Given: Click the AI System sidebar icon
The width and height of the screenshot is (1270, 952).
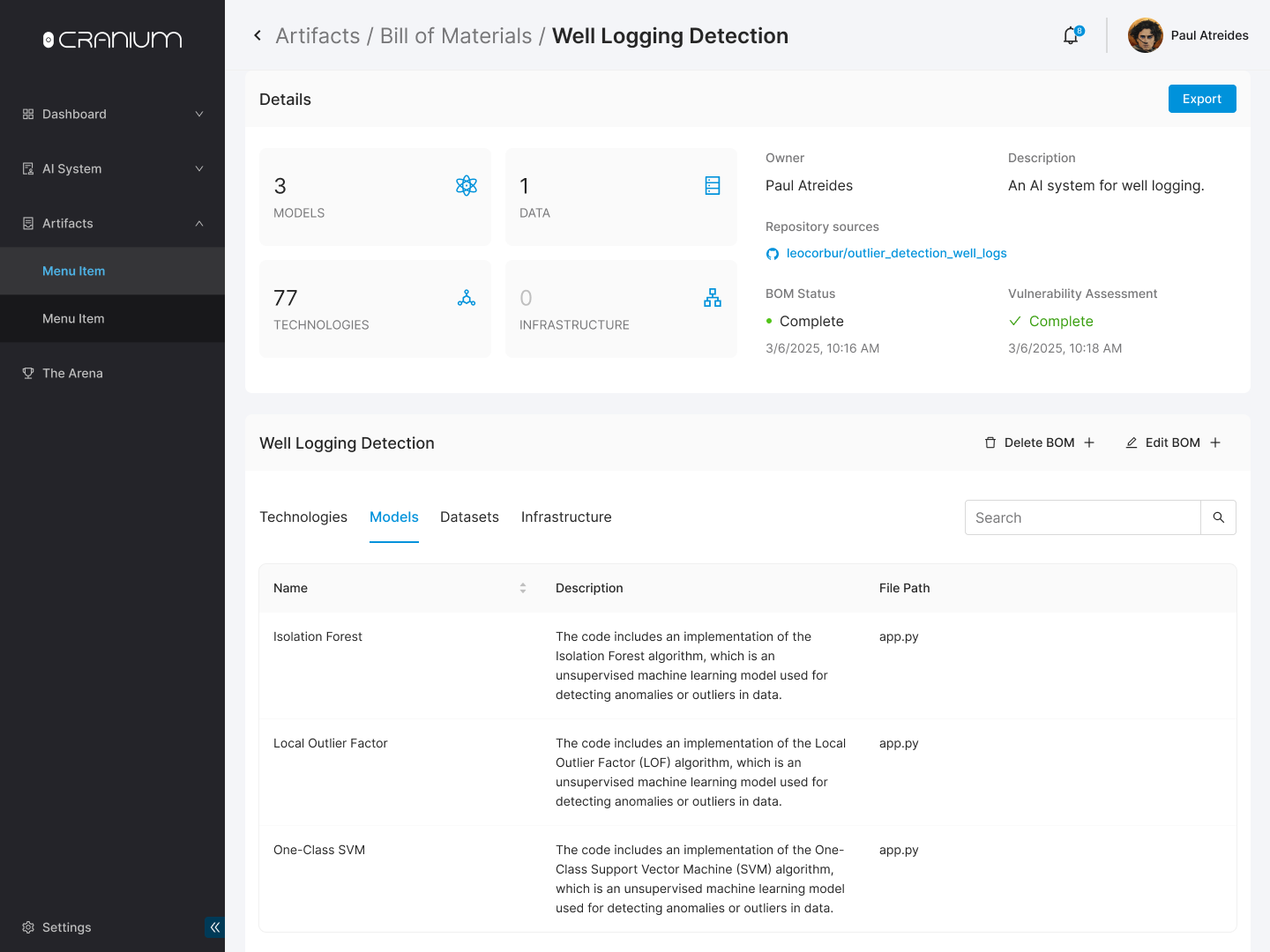Looking at the screenshot, I should pos(28,168).
